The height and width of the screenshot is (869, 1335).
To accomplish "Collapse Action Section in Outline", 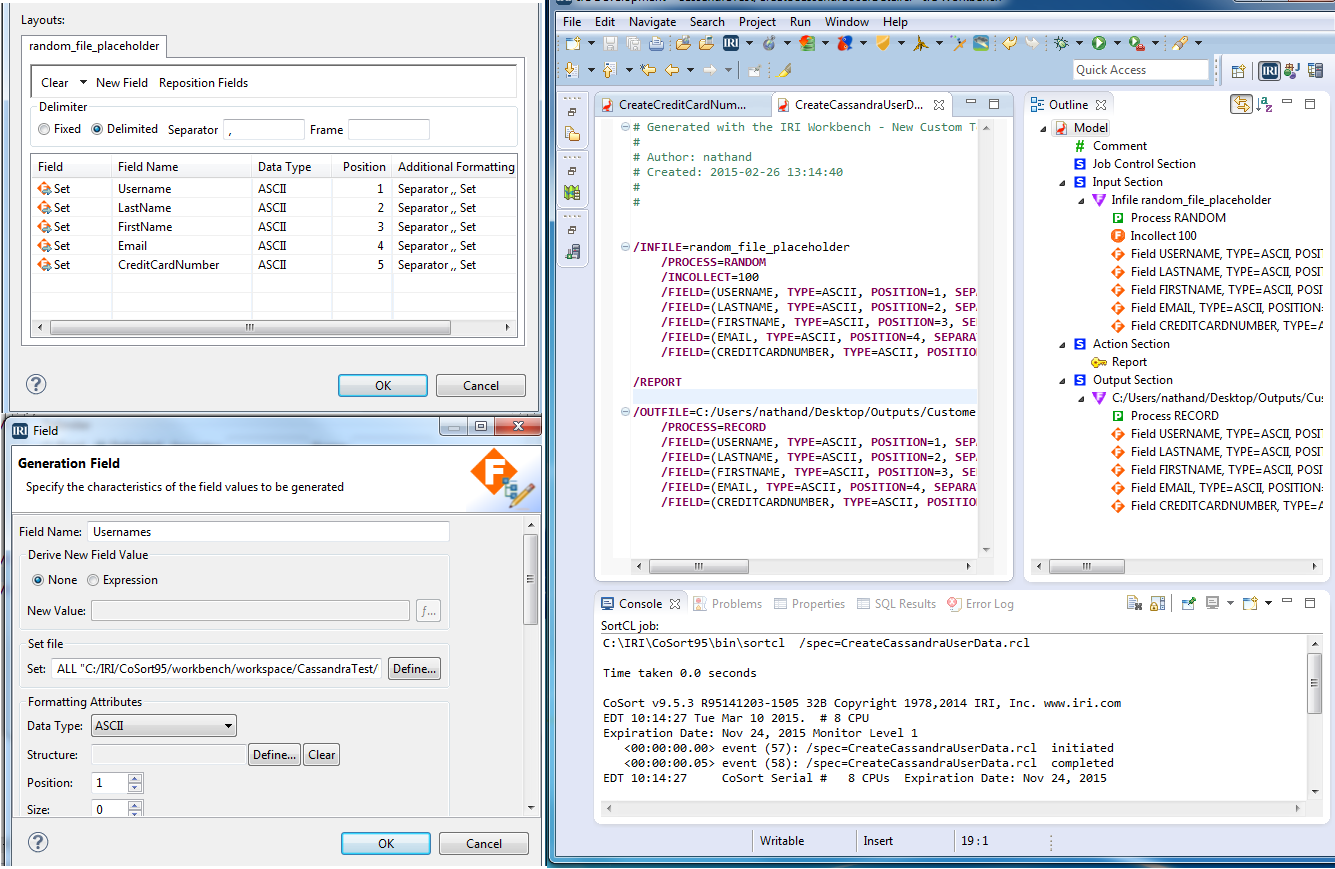I will (x=1064, y=344).
